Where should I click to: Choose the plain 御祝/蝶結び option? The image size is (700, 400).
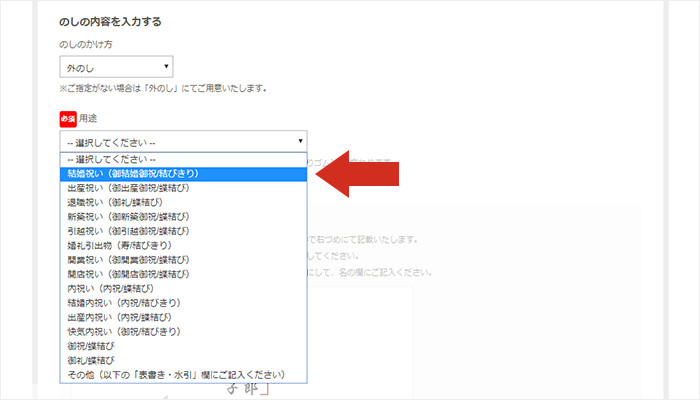(183, 346)
